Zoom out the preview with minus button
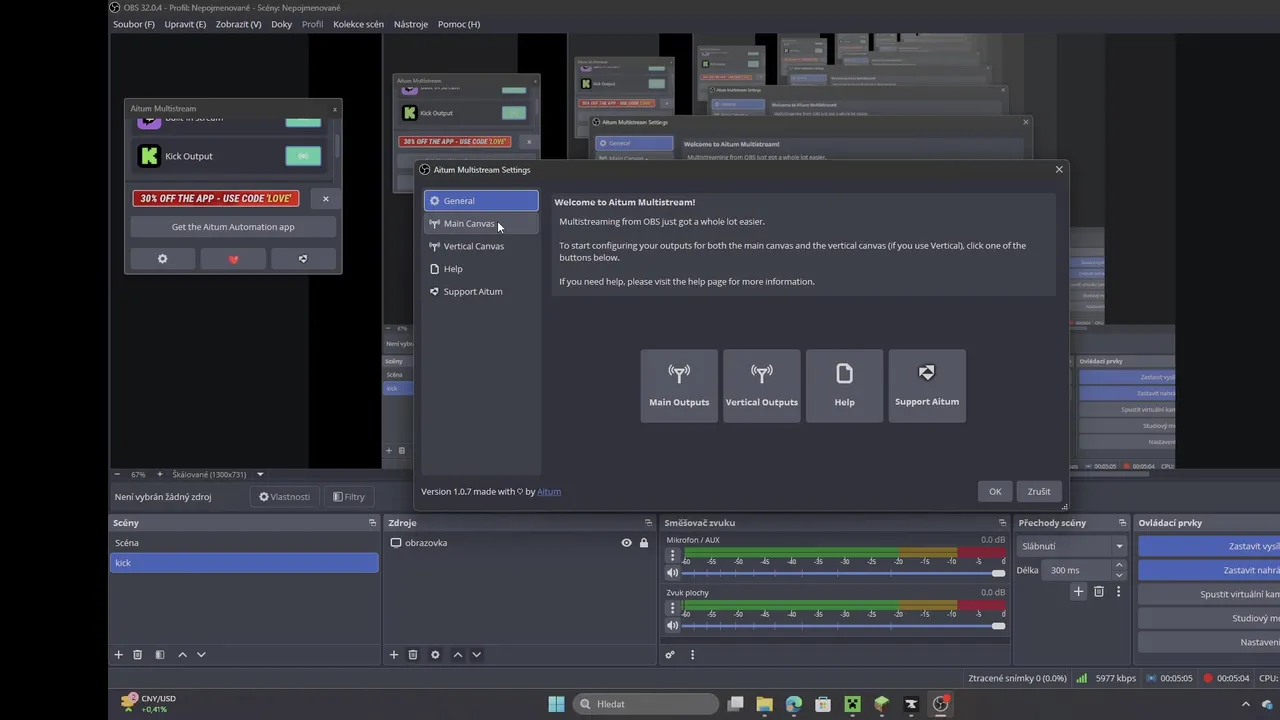Image resolution: width=1280 pixels, height=720 pixels. [x=117, y=474]
